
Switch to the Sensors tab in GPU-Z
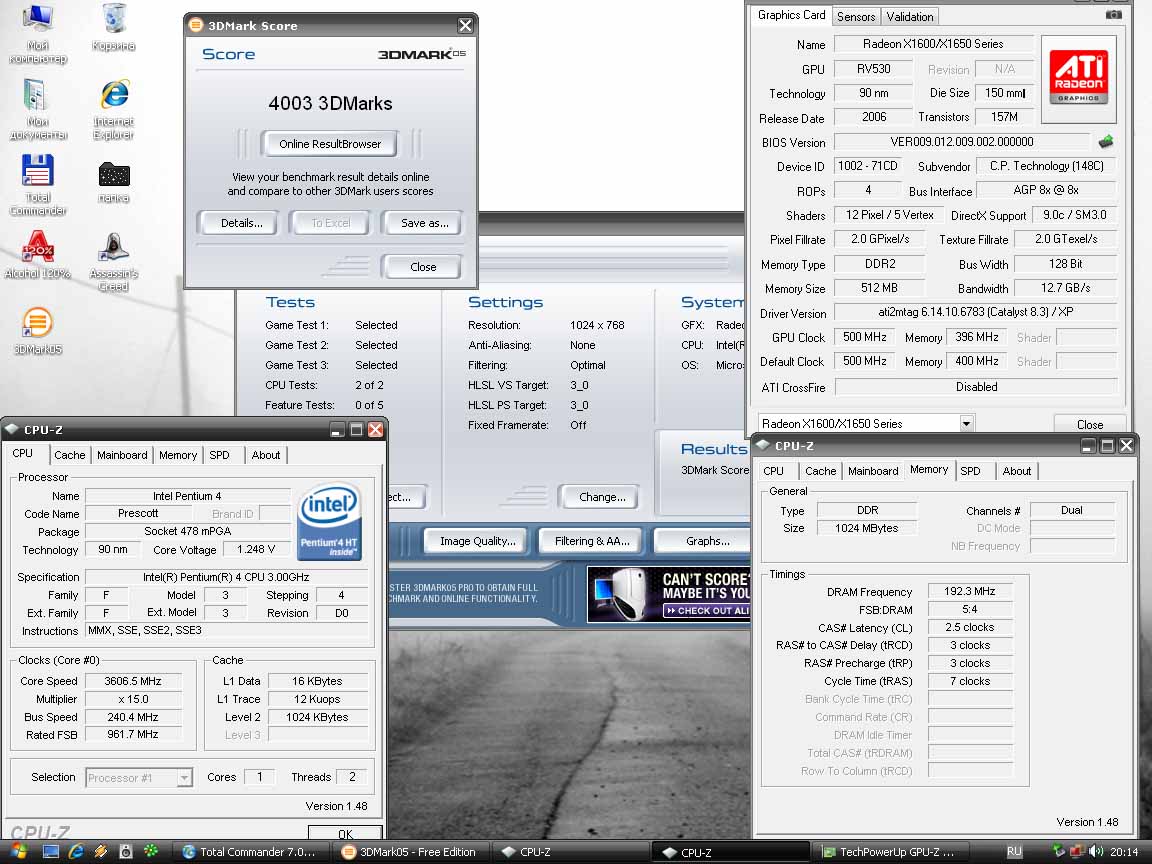click(856, 16)
